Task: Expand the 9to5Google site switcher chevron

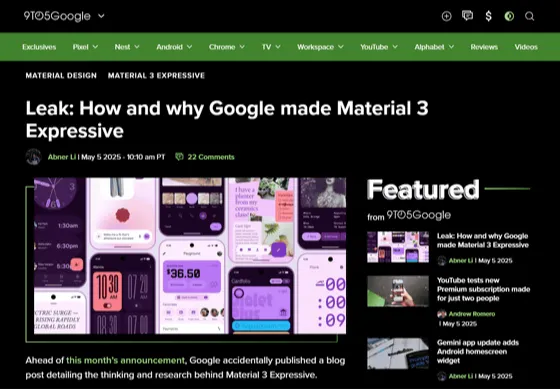Action: (101, 16)
